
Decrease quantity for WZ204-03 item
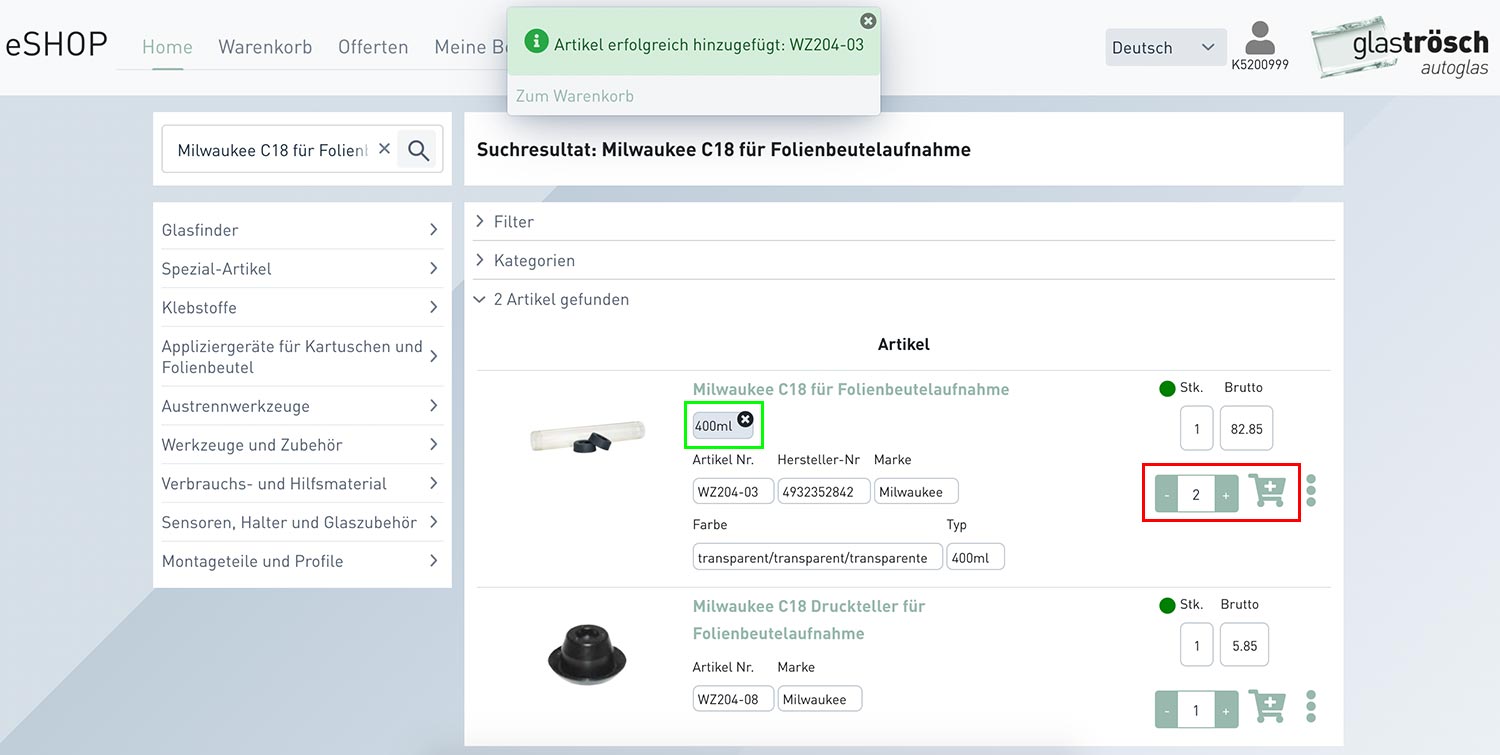point(1166,494)
